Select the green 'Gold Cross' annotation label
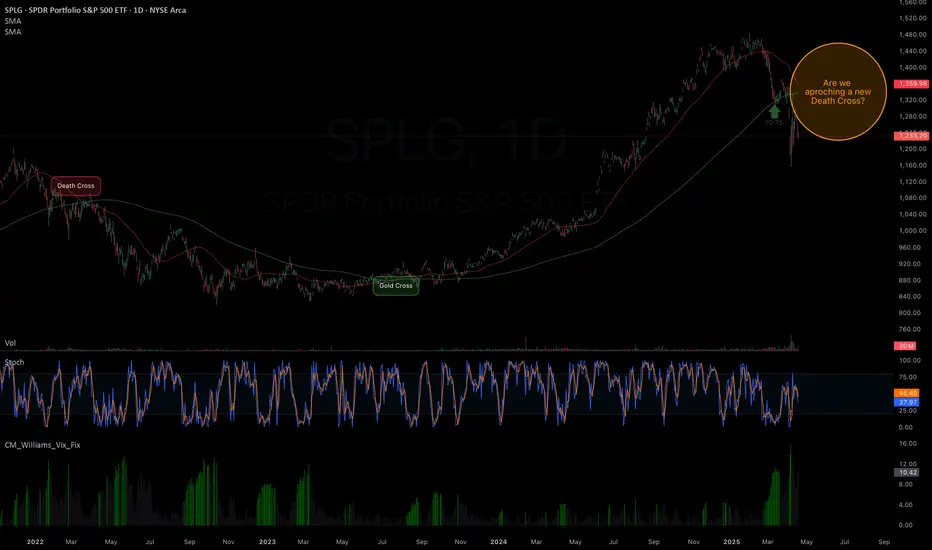Image resolution: width=932 pixels, height=550 pixels. (396, 286)
